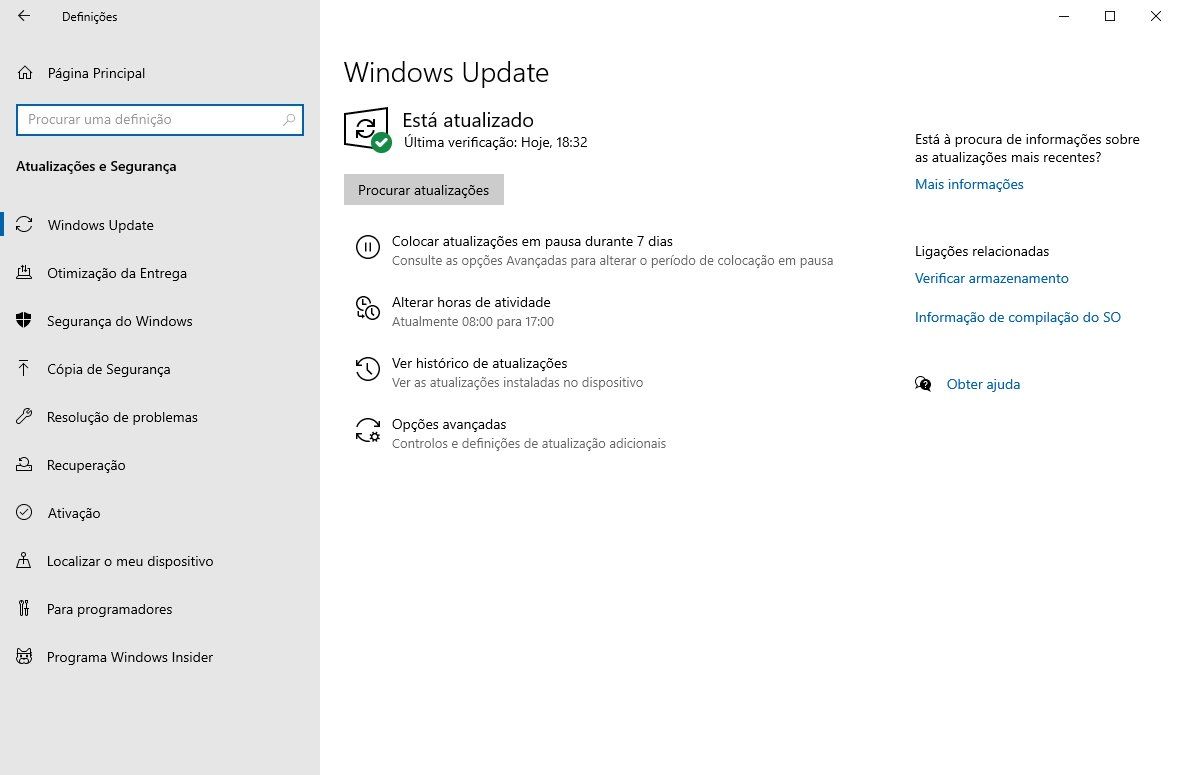1179x775 pixels.
Task: Open the Verificar armazenamento link
Action: (x=992, y=278)
